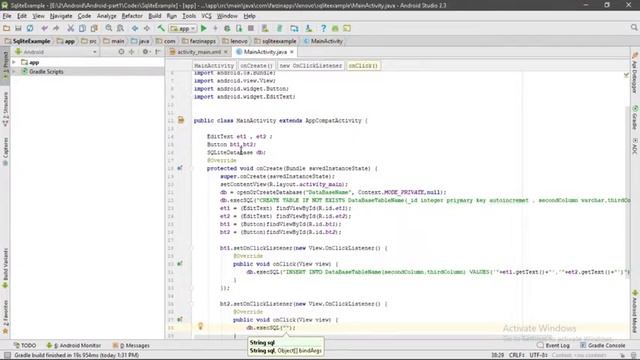This screenshot has height=360, width=640.
Task: Click the new OnClickListener code breadcrumb
Action: tap(310, 65)
